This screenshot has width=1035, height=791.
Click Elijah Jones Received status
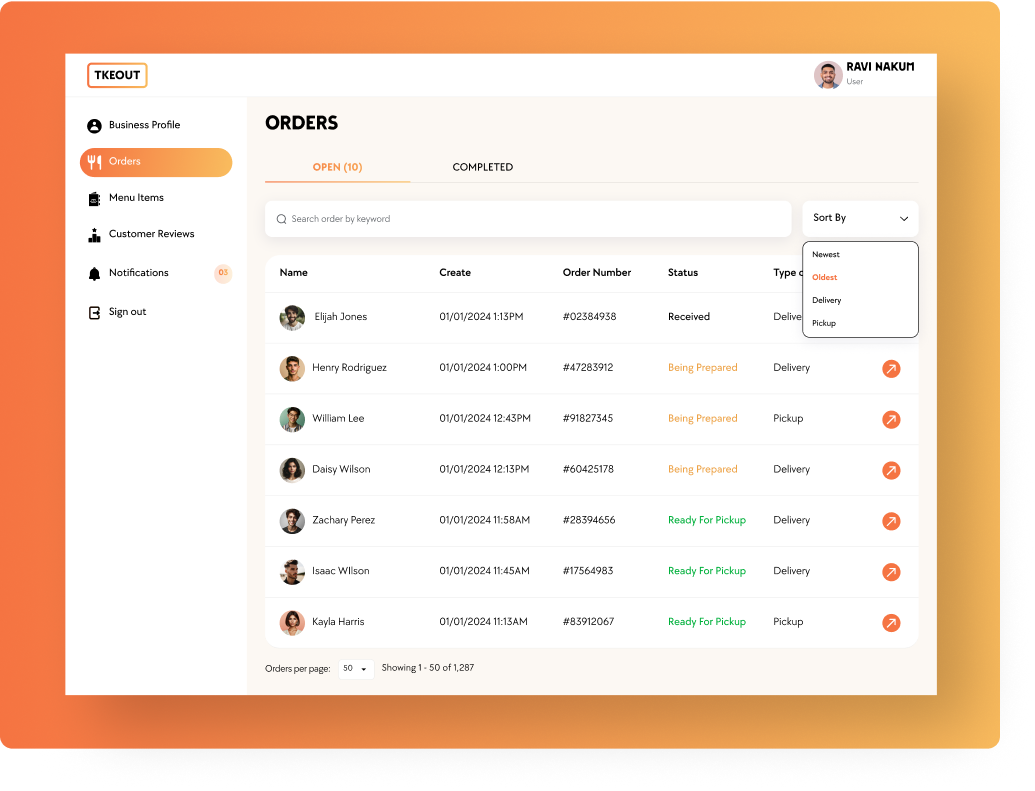[x=688, y=317]
